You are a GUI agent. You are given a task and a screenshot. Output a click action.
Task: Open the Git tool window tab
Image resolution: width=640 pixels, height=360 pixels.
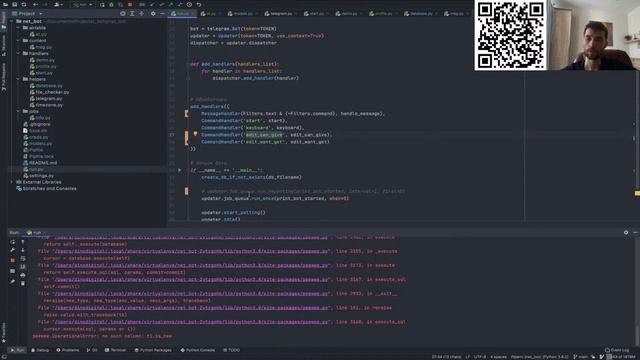pyautogui.click(x=92, y=350)
